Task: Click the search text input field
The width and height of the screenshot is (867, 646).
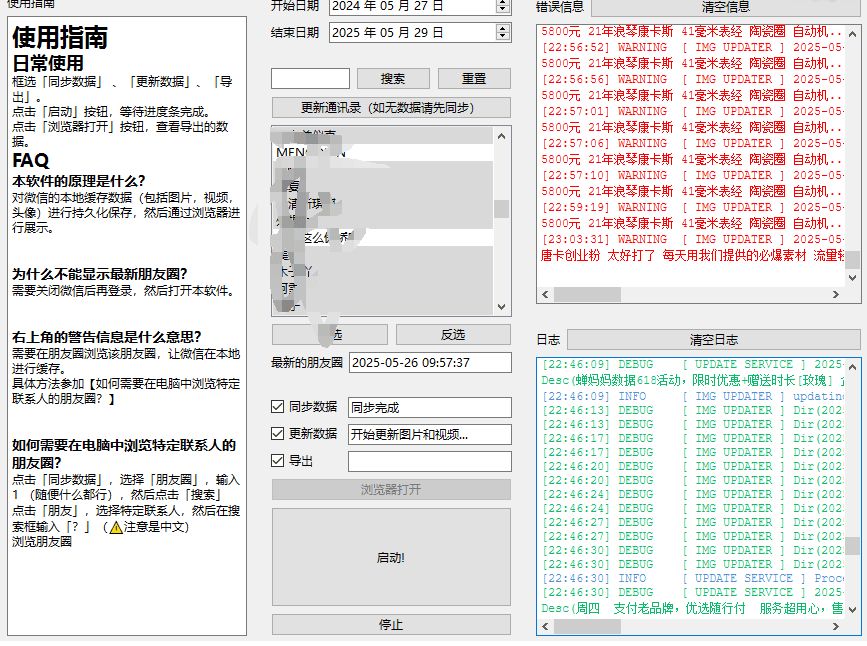Action: [310, 79]
